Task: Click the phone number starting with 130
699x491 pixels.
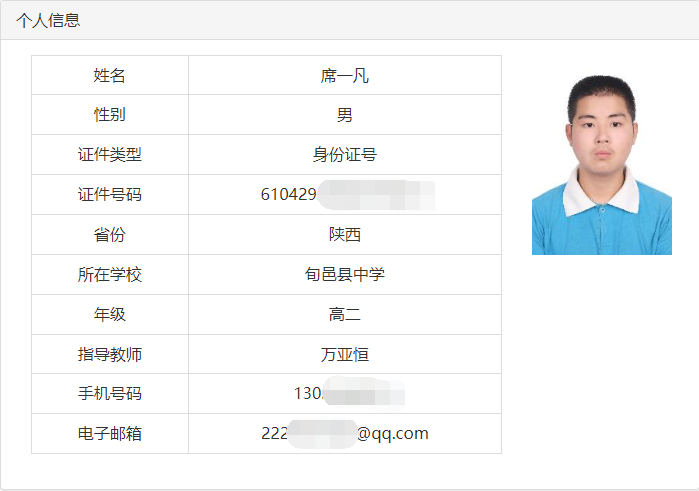Action: [x=349, y=393]
